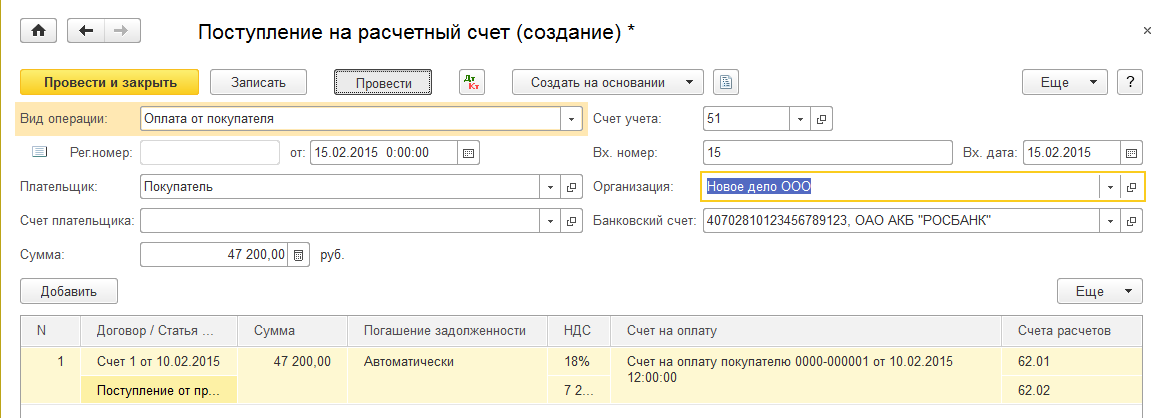This screenshot has width=1154, height=418.
Task: Open calendar picker for Вх. дата
Action: pos(1132,153)
